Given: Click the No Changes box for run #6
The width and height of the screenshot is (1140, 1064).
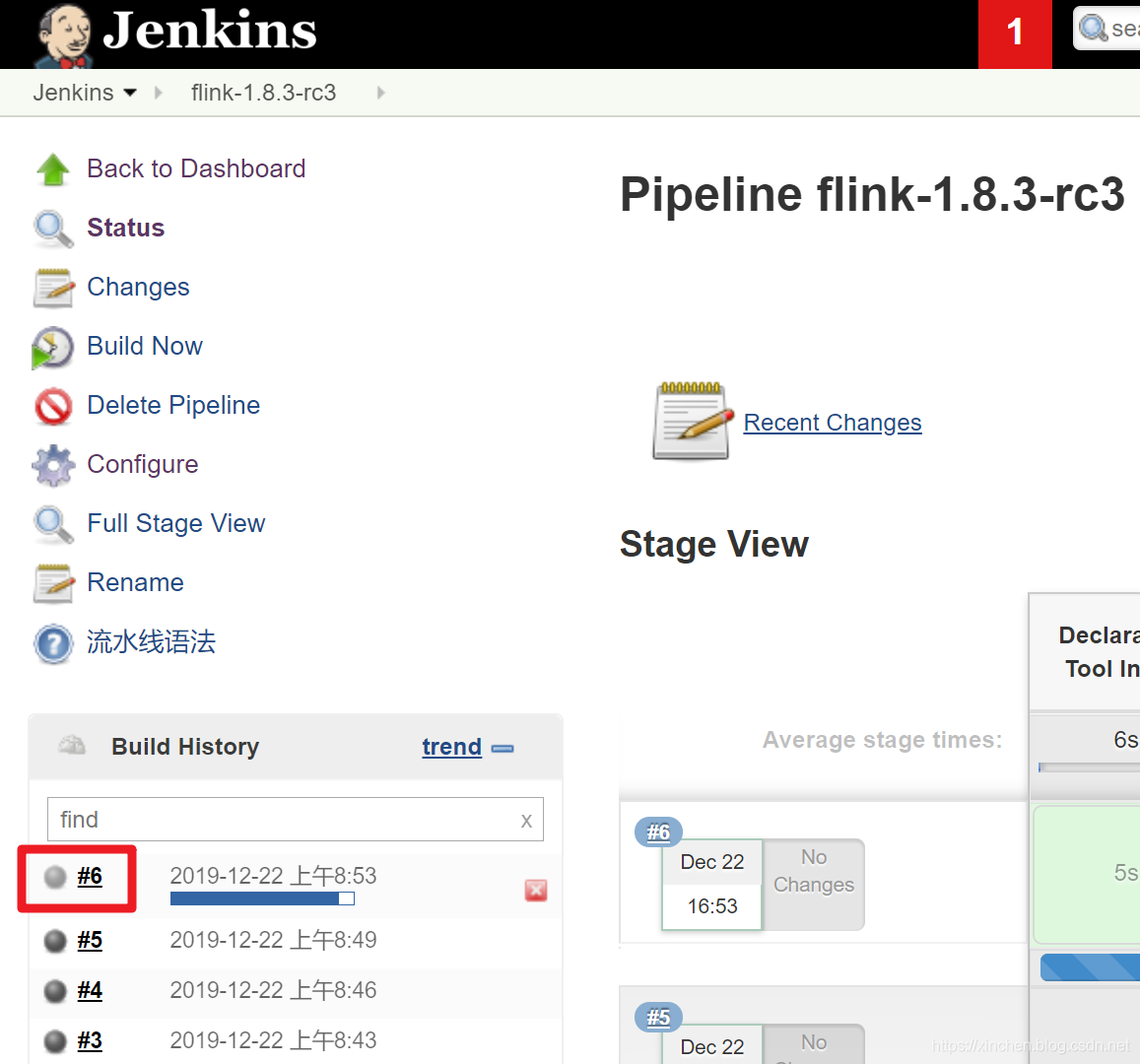Looking at the screenshot, I should point(814,885).
